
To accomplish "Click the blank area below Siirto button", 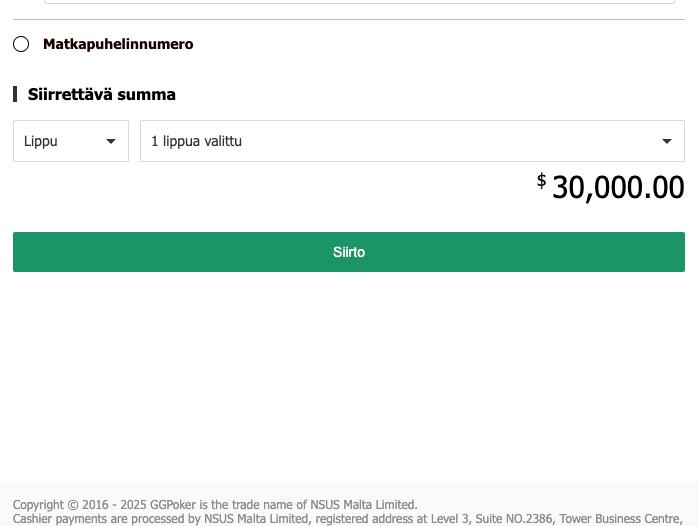I will click(x=349, y=370).
